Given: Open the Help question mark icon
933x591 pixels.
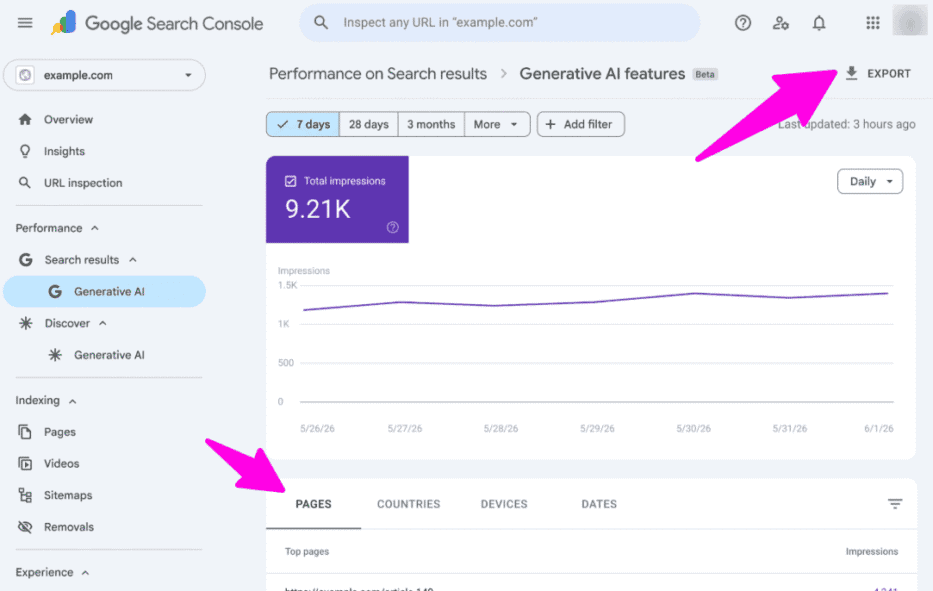Looking at the screenshot, I should pyautogui.click(x=743, y=23).
